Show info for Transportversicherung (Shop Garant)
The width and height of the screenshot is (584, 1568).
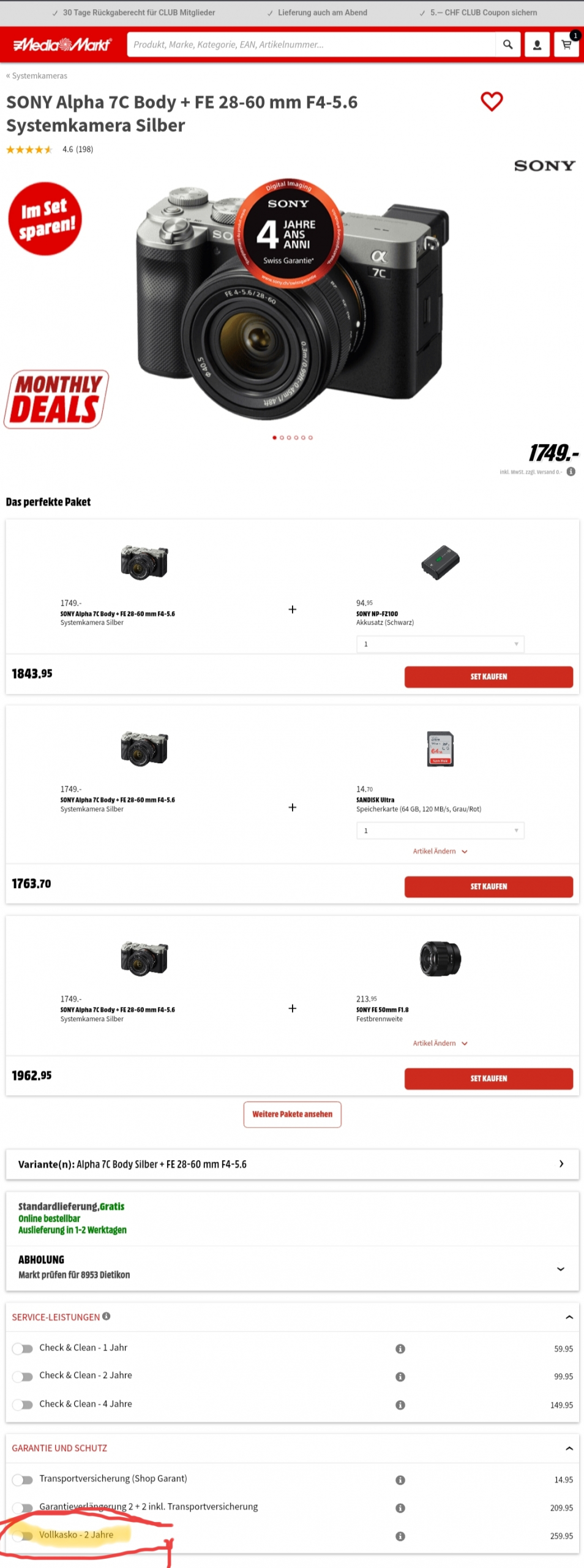pyautogui.click(x=400, y=1480)
